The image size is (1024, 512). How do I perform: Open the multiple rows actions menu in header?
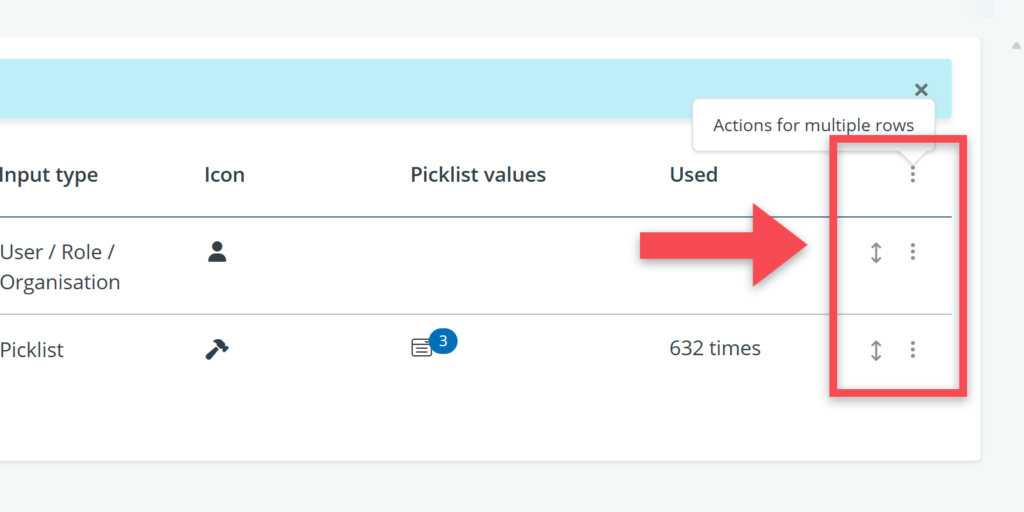click(x=912, y=175)
